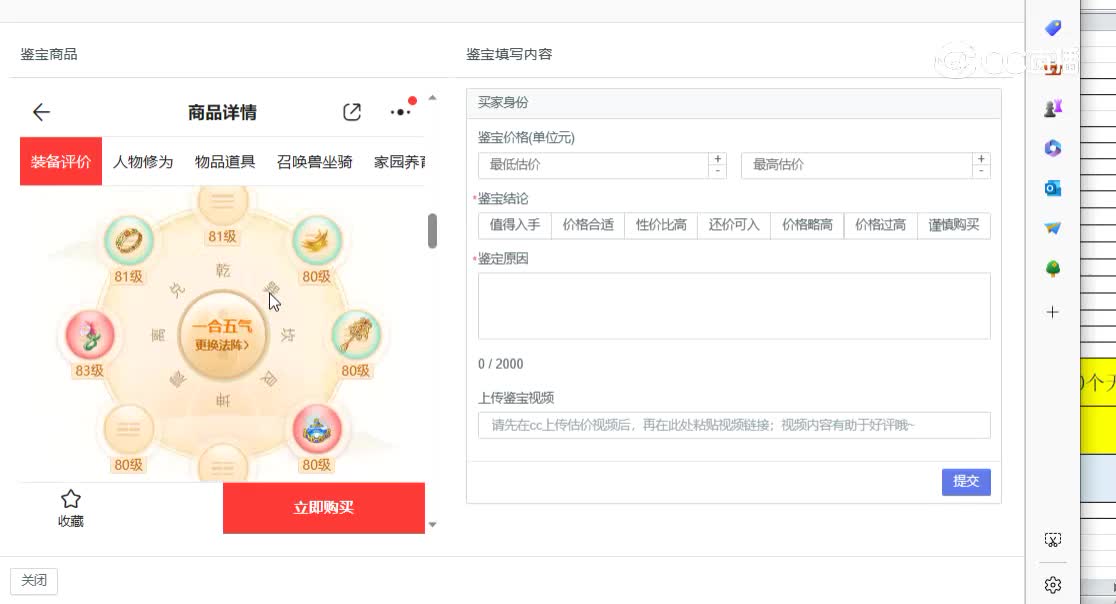Select the 谨慎购买 conclusion option
This screenshot has height=604, width=1116.
(x=953, y=226)
